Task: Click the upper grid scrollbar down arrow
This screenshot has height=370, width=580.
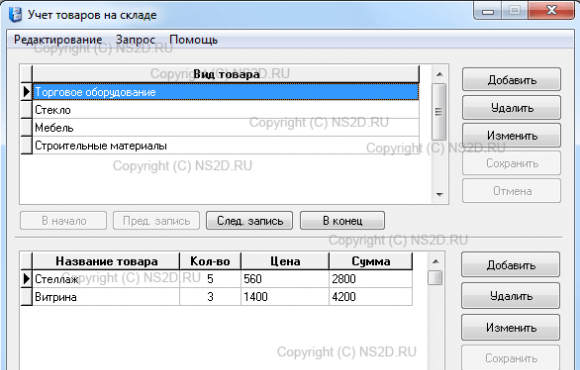Action: 439,194
